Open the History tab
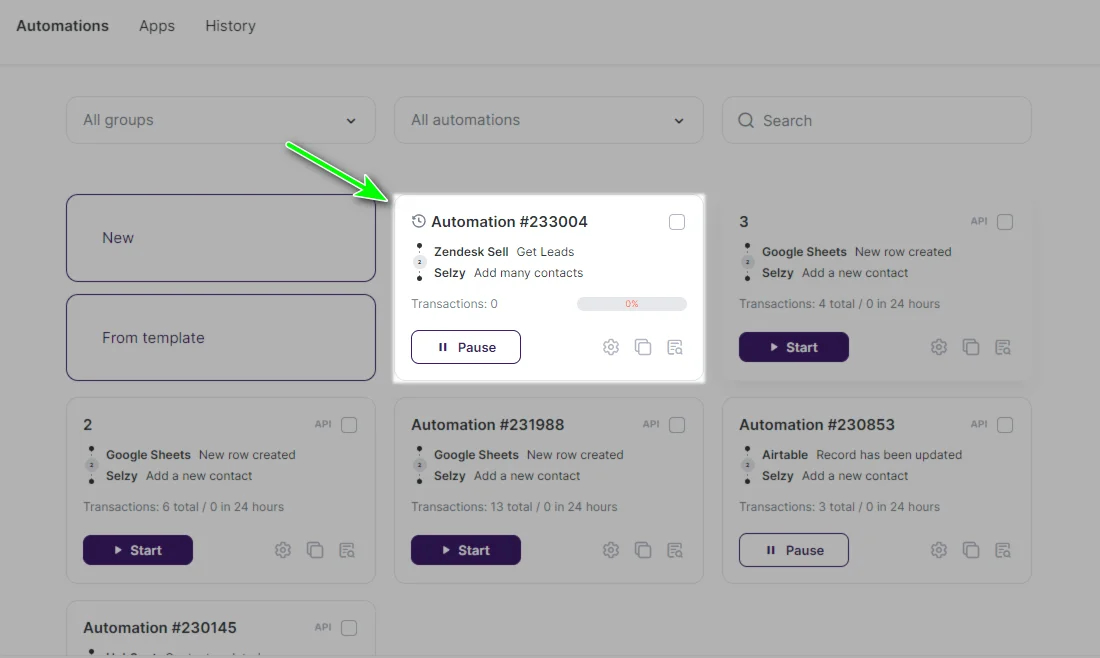This screenshot has width=1100, height=658. (230, 25)
